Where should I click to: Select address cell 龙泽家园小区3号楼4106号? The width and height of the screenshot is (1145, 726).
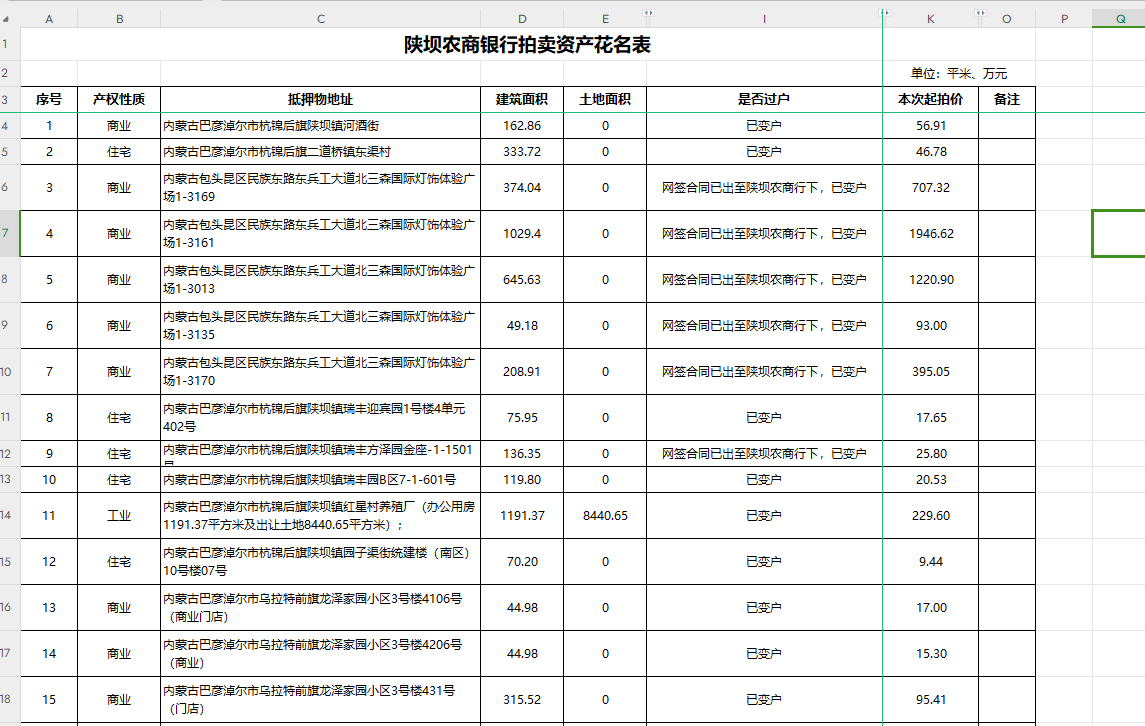[x=321, y=607]
